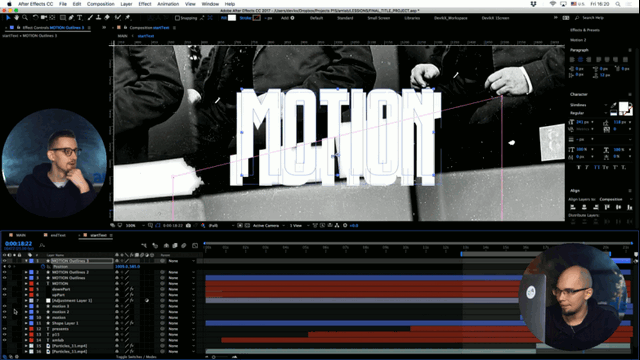This screenshot has height=360, width=640.
Task: Take a snapshot with camera icon
Action: [188, 225]
